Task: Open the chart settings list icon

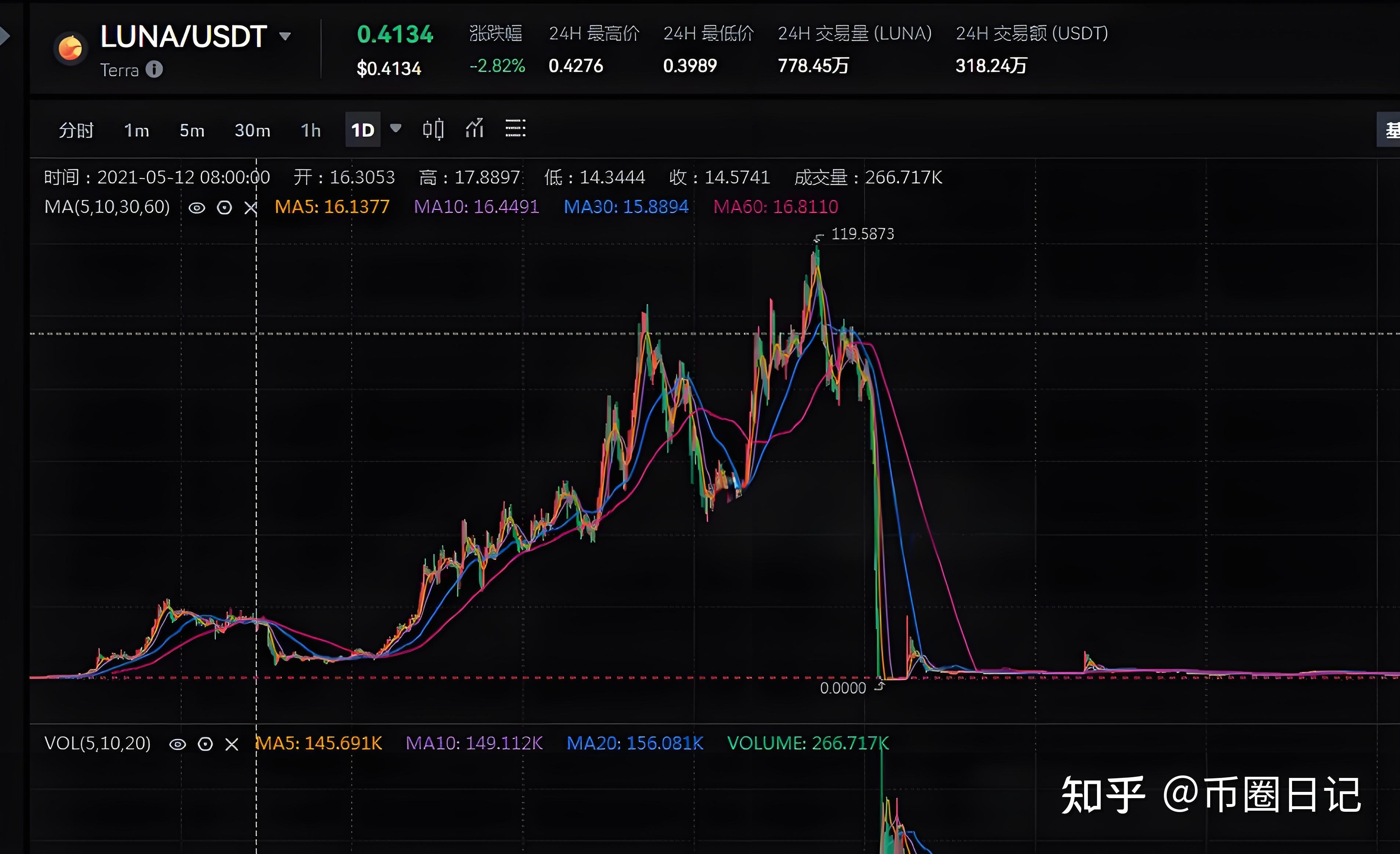Action: click(515, 129)
